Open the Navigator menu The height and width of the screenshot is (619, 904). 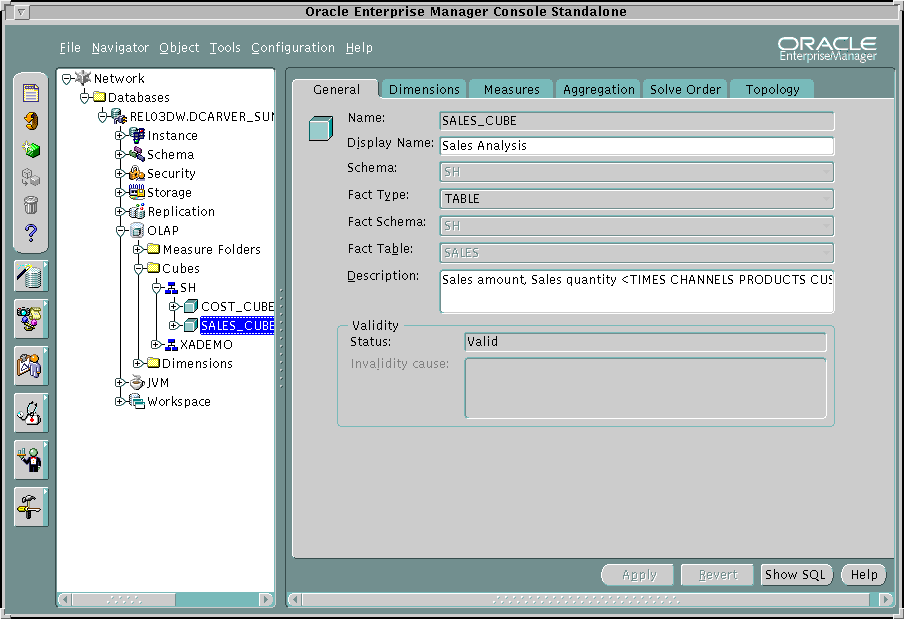[120, 47]
